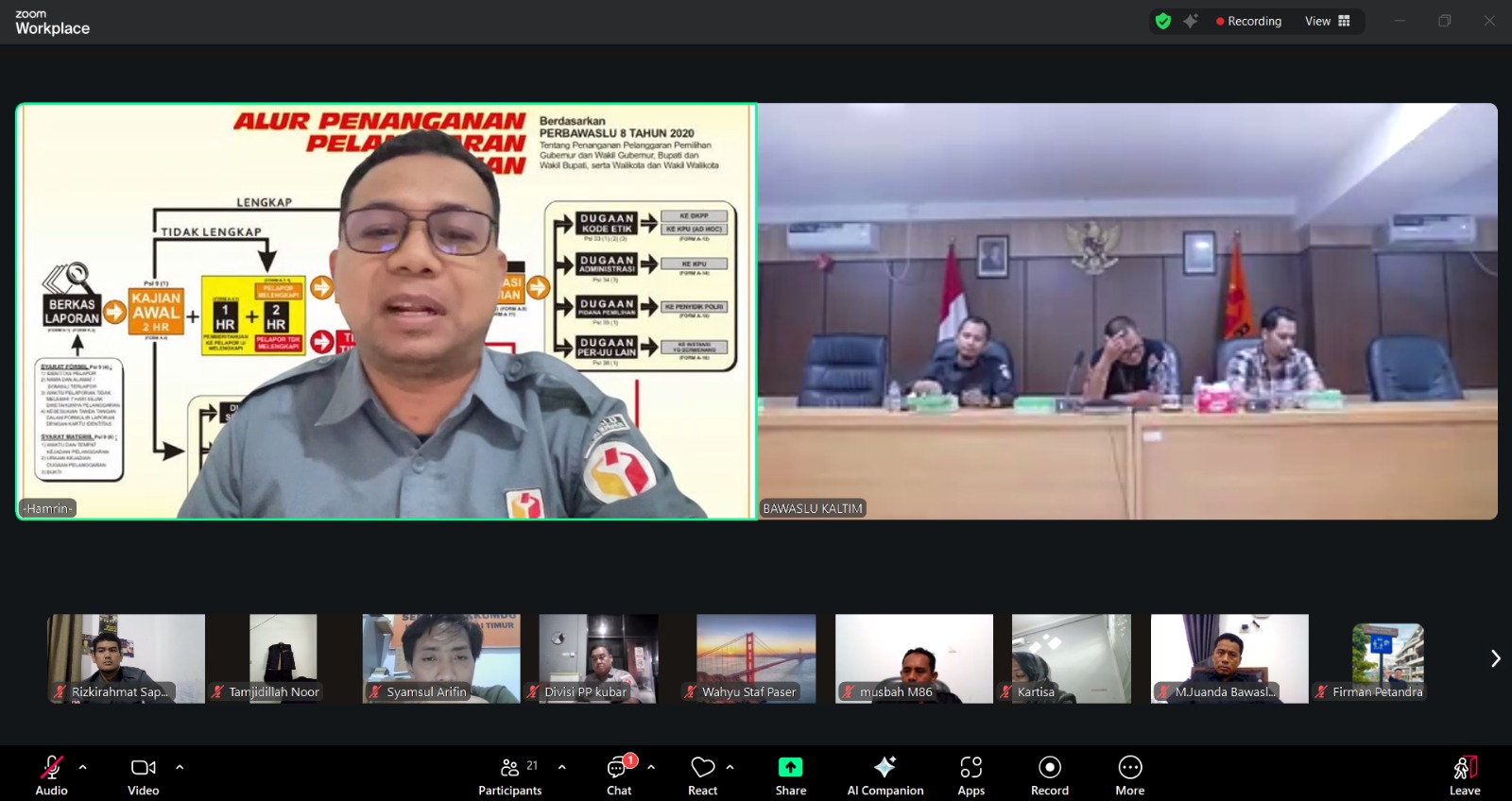Click muted mic icon on Firman Petandra
Image resolution: width=1512 pixels, height=801 pixels.
1321,692
